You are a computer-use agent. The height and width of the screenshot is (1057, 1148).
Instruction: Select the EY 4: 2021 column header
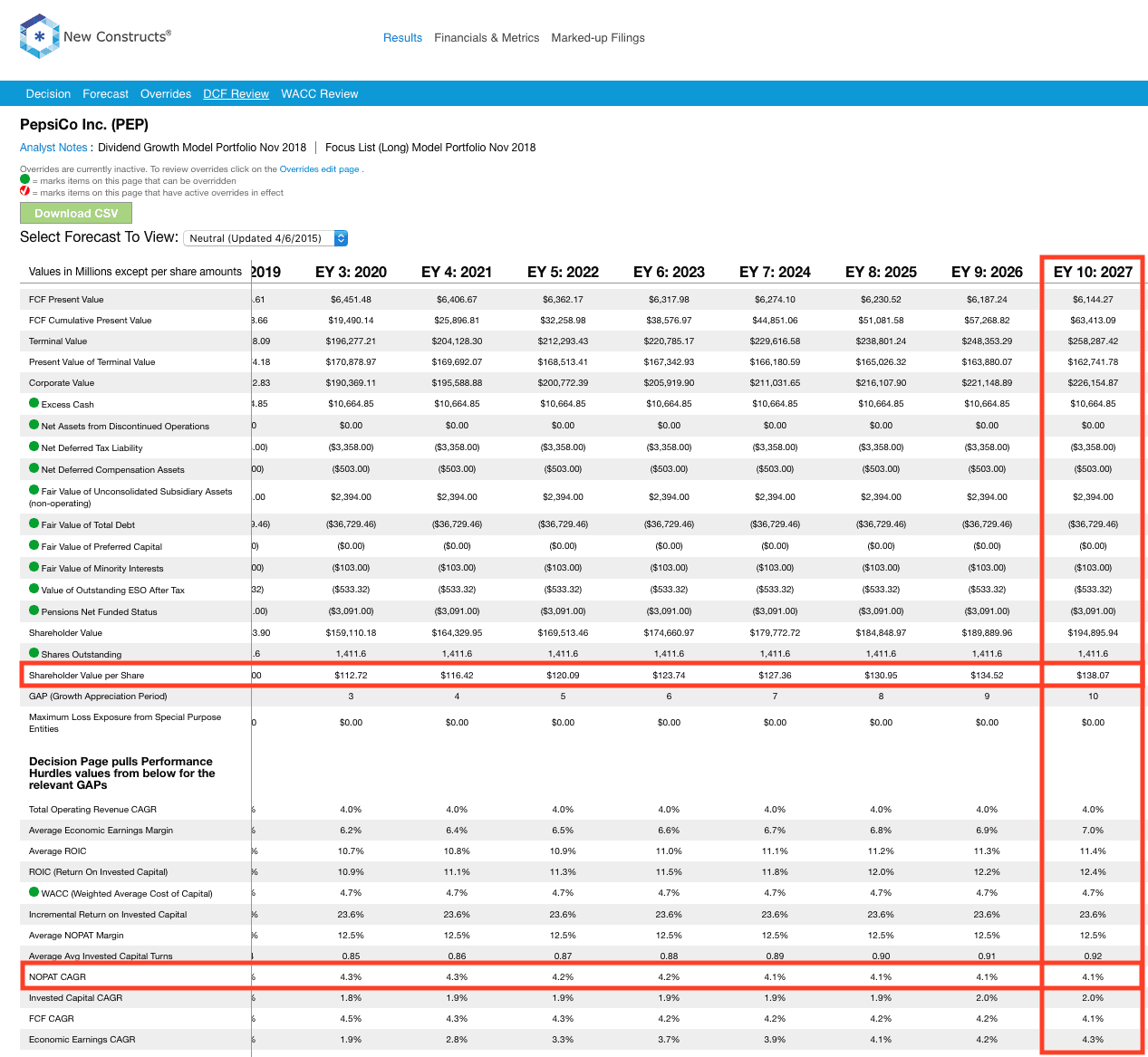tap(457, 272)
